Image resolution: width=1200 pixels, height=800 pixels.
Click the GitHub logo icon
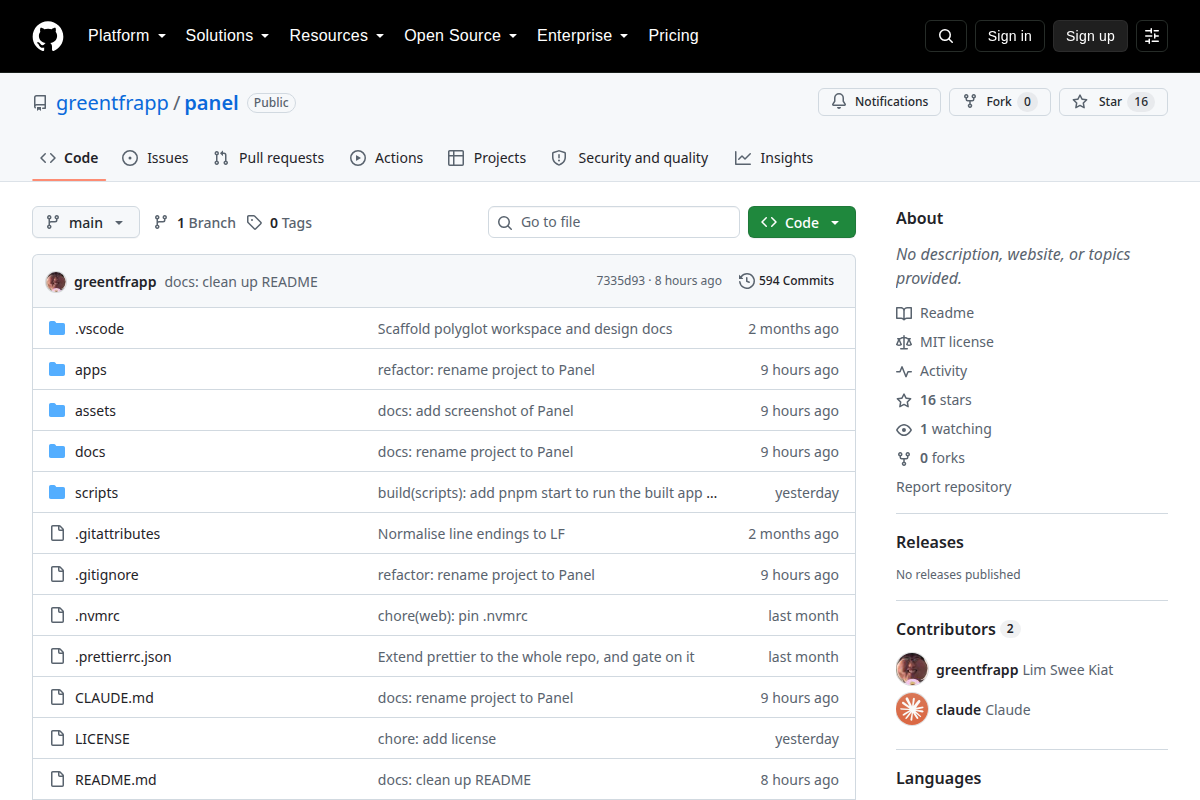click(x=48, y=36)
